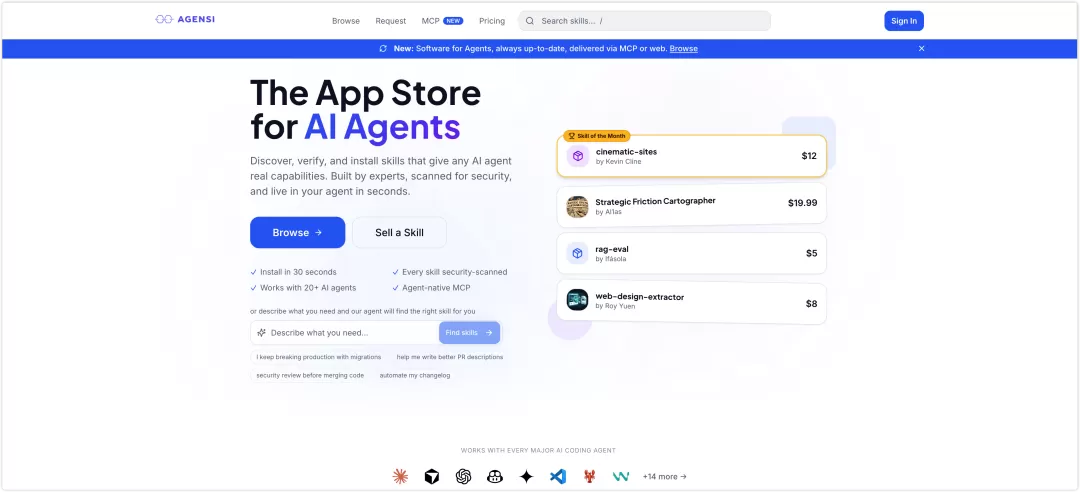Click the Find skills button
Image resolution: width=1080 pixels, height=492 pixels.
point(469,333)
